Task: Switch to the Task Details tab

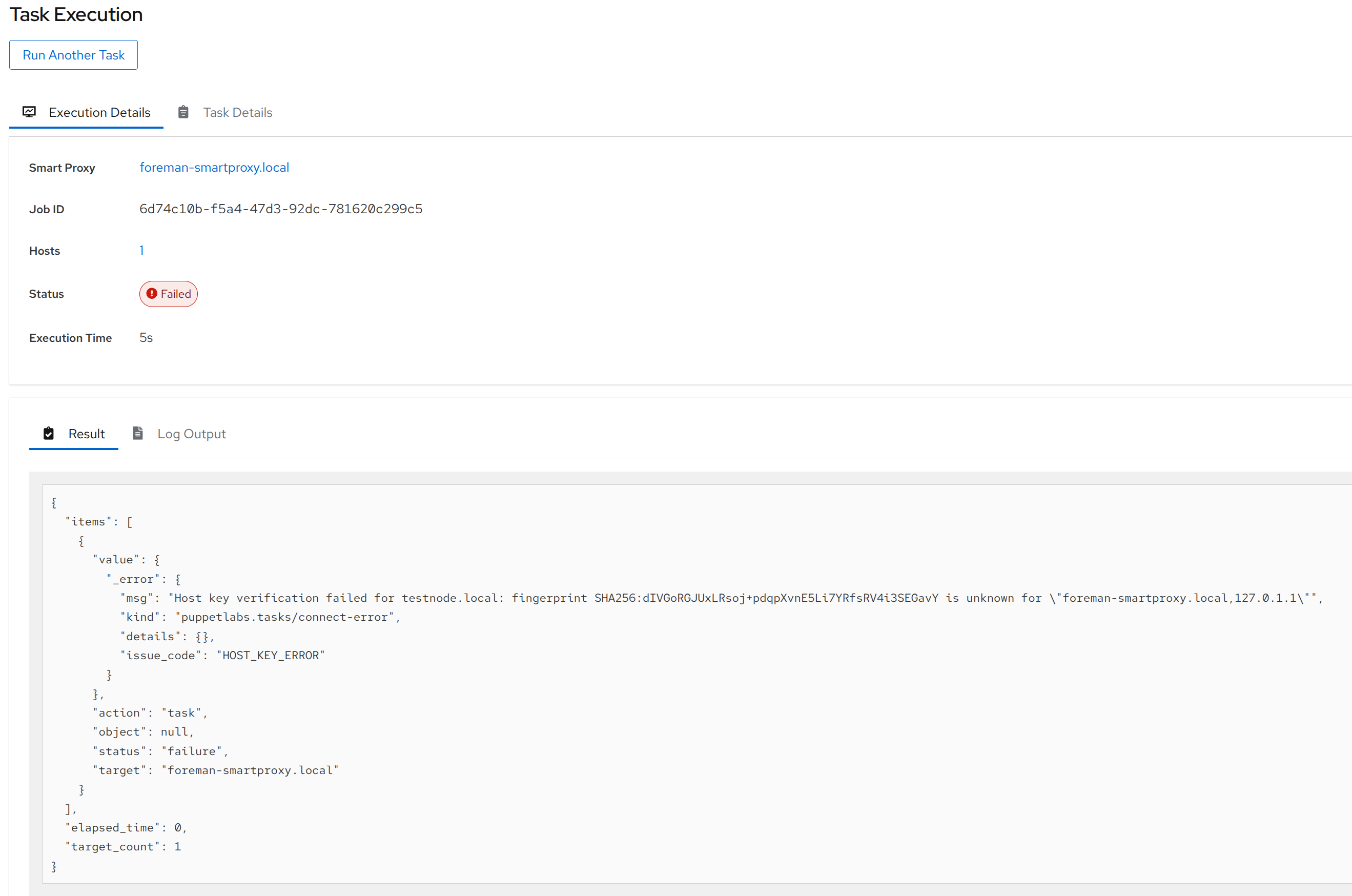Action: tap(238, 112)
